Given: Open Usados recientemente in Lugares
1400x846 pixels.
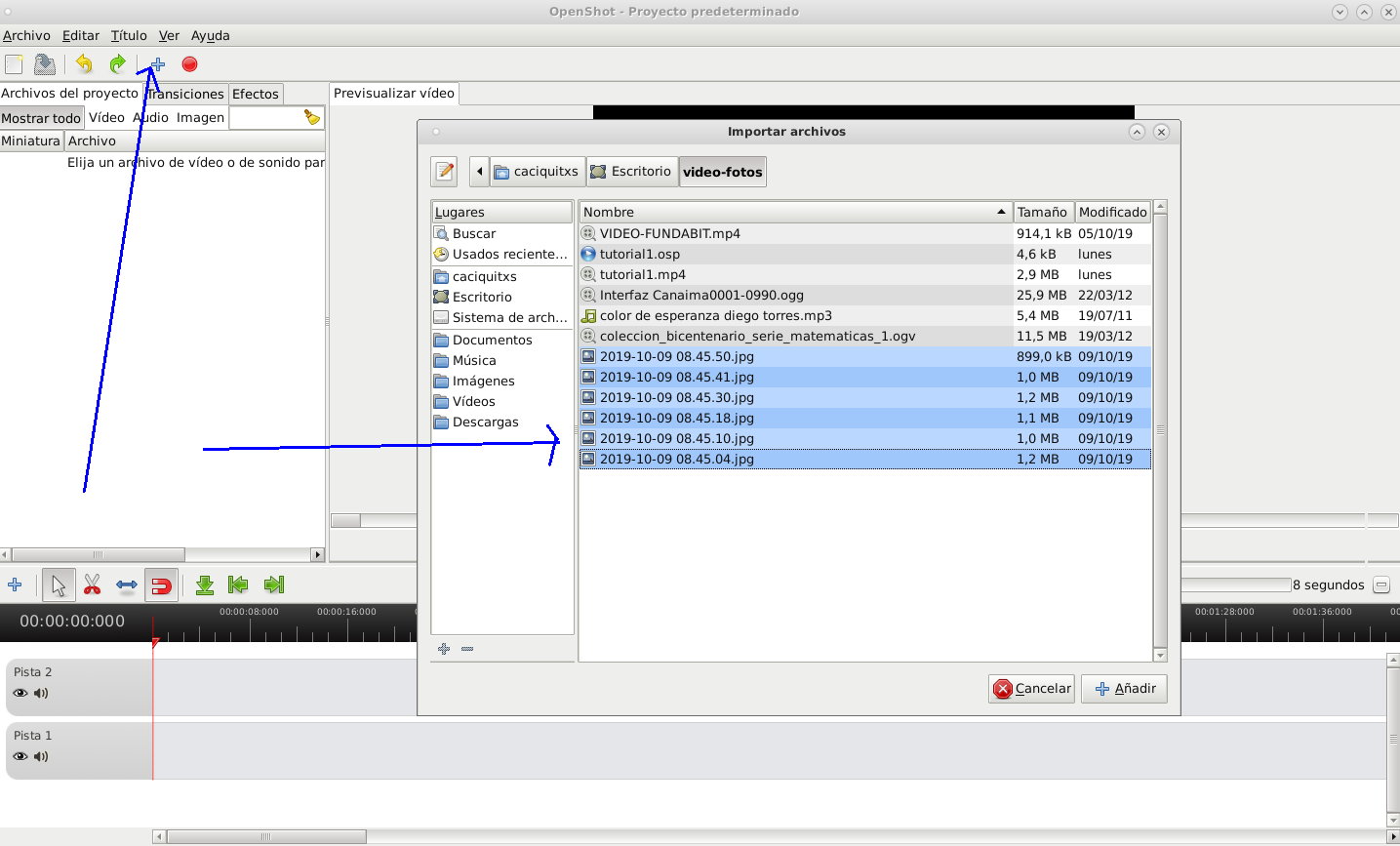Looking at the screenshot, I should coord(502,255).
